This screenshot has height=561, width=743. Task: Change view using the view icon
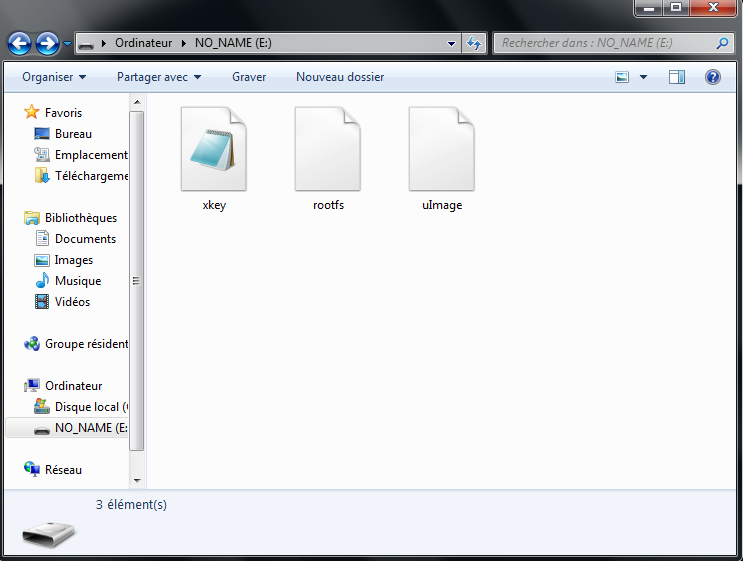tap(623, 77)
